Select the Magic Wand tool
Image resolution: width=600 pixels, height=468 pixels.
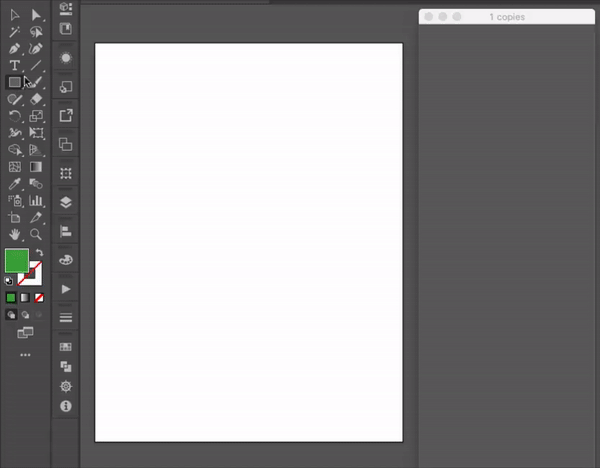pos(15,32)
